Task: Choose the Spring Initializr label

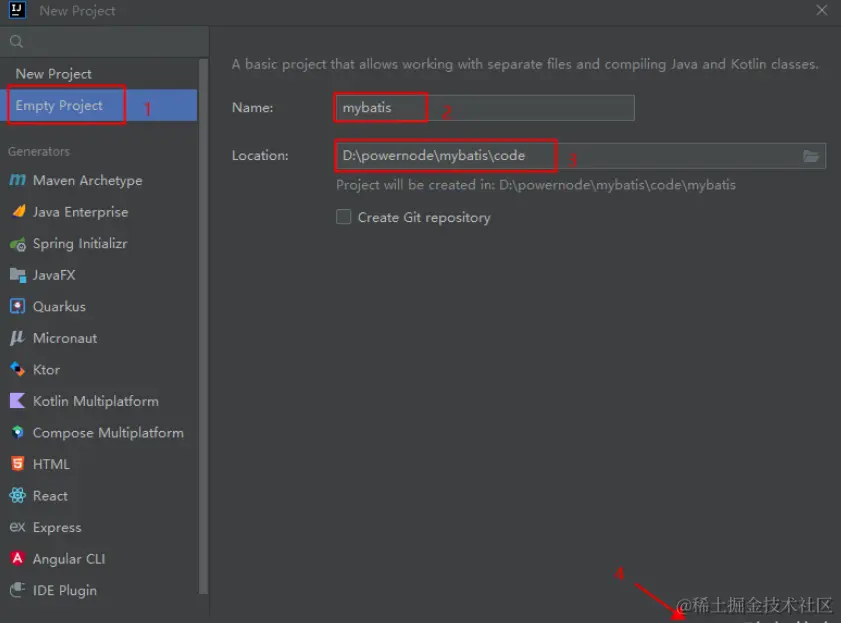Action: pos(80,243)
